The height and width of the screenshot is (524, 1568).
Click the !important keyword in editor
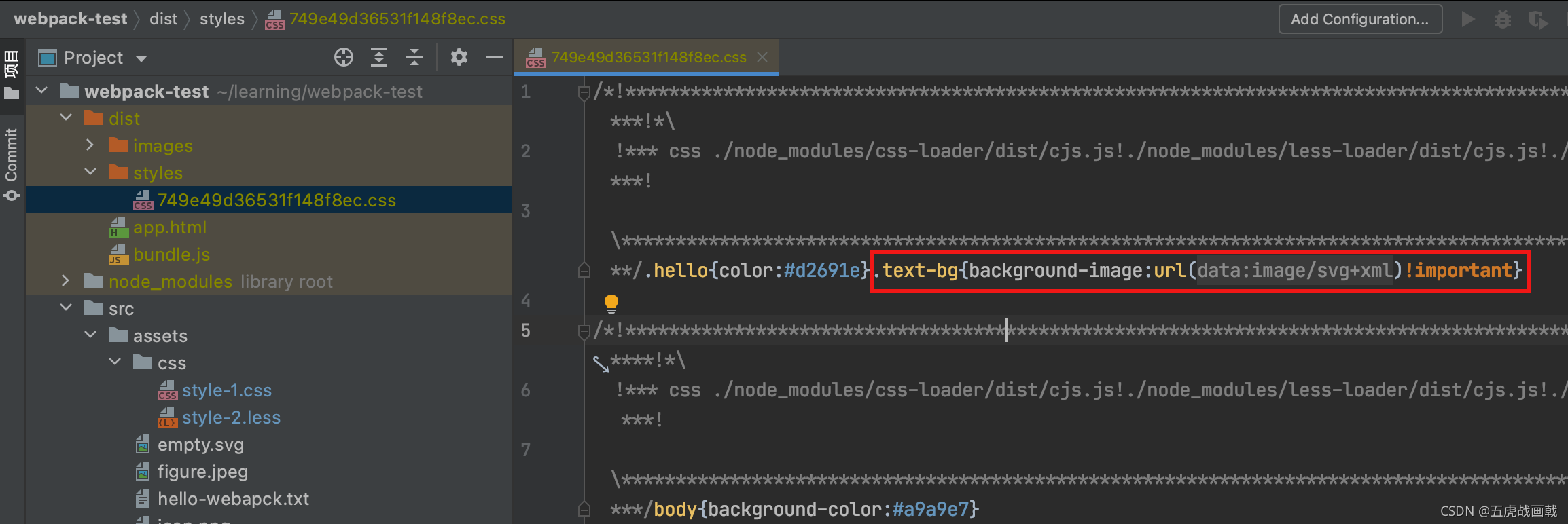point(1458,271)
